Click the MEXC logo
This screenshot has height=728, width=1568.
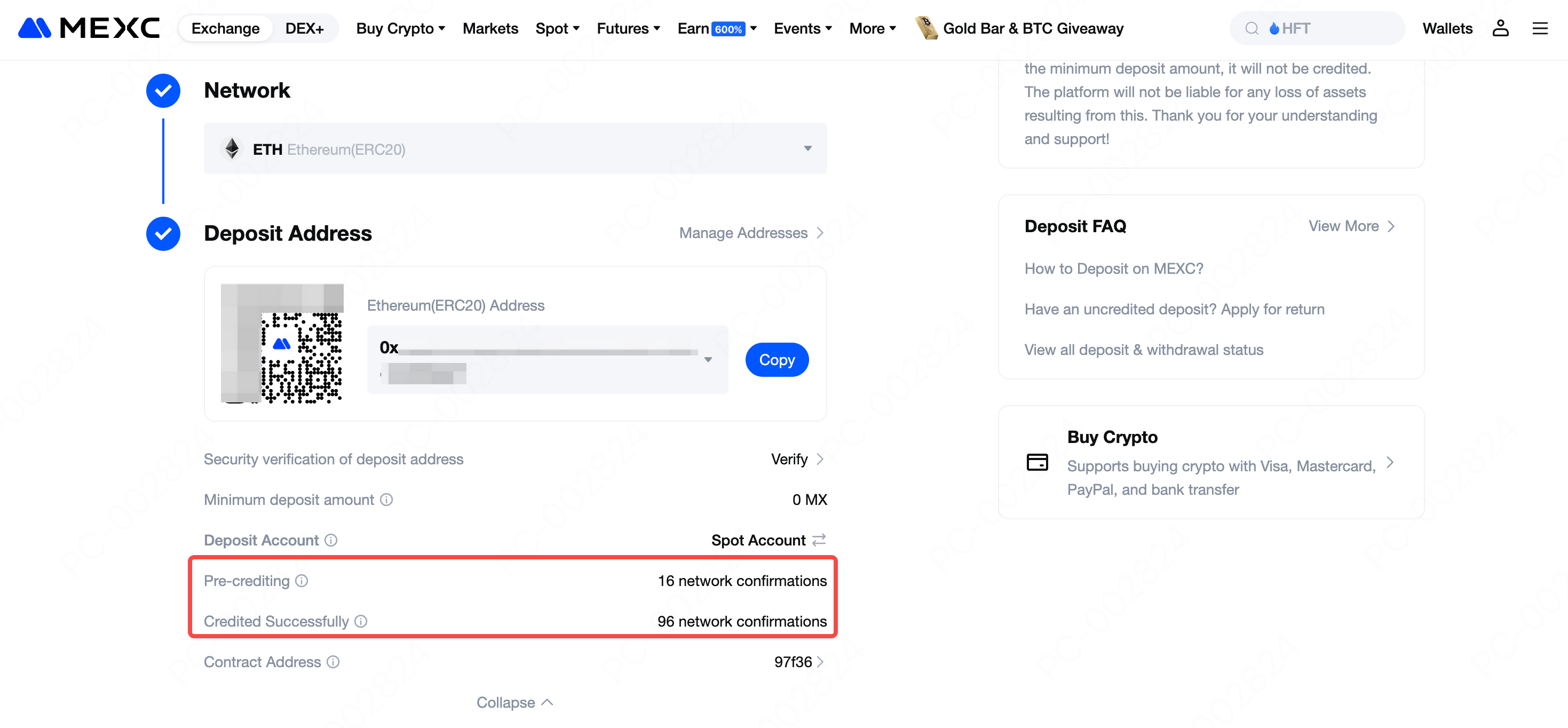(89, 28)
